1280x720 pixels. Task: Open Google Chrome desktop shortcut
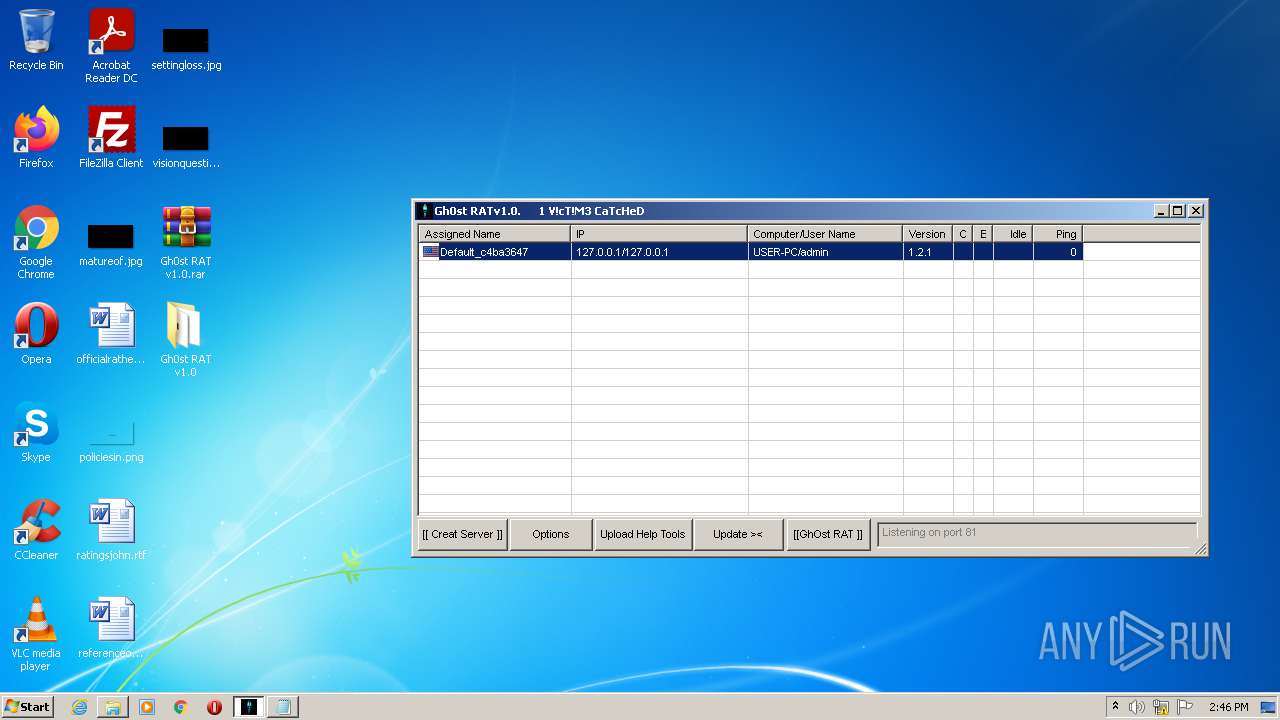coord(36,243)
